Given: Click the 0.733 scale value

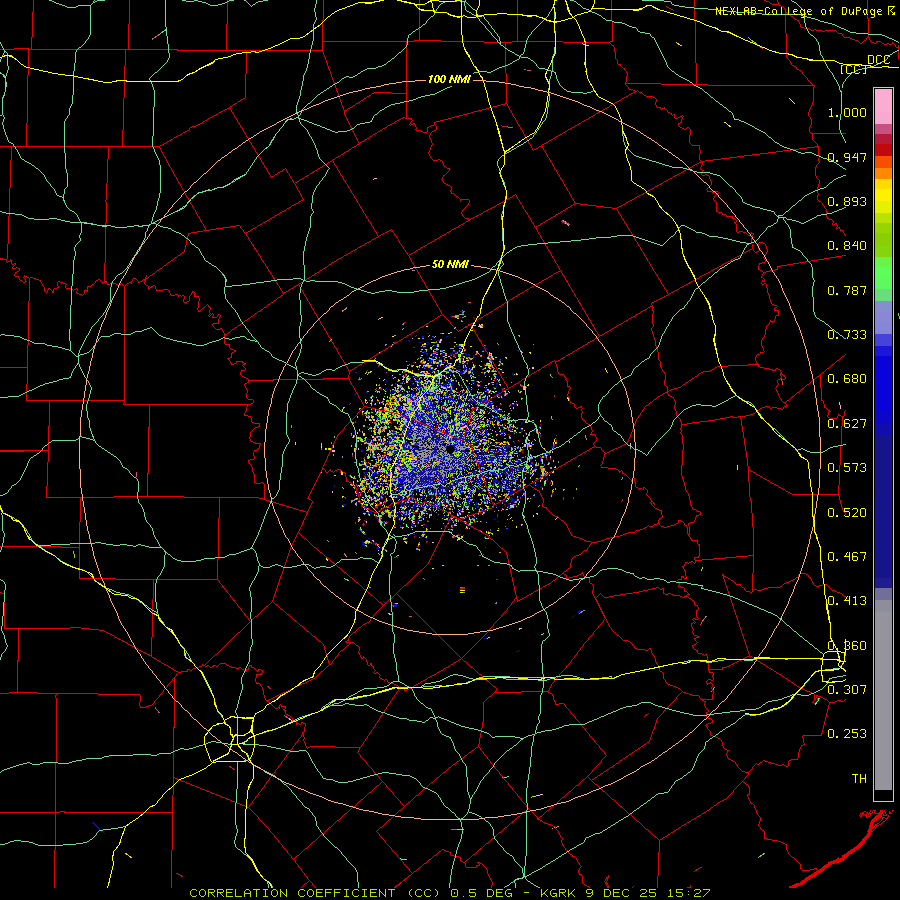Looking at the screenshot, I should 847,335.
